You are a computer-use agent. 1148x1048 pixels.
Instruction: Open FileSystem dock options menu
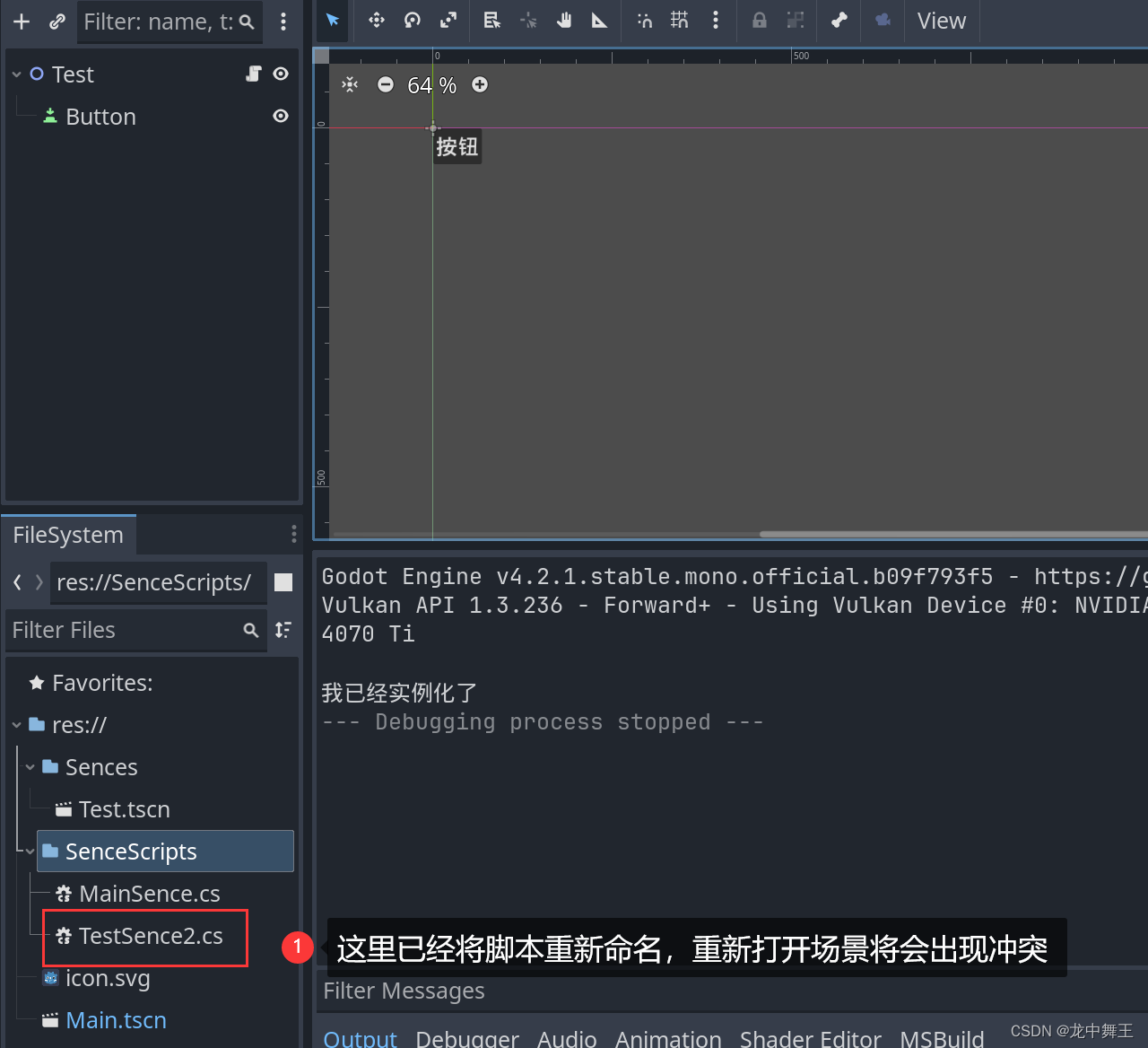coord(293,535)
